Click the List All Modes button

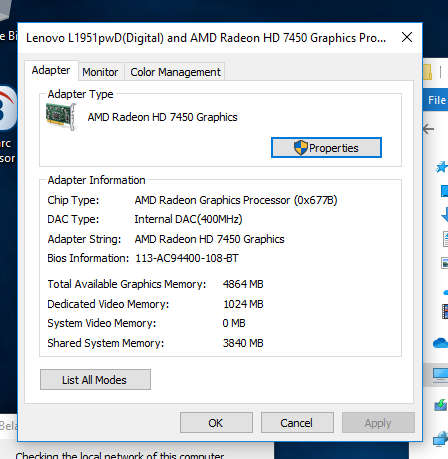(95, 379)
